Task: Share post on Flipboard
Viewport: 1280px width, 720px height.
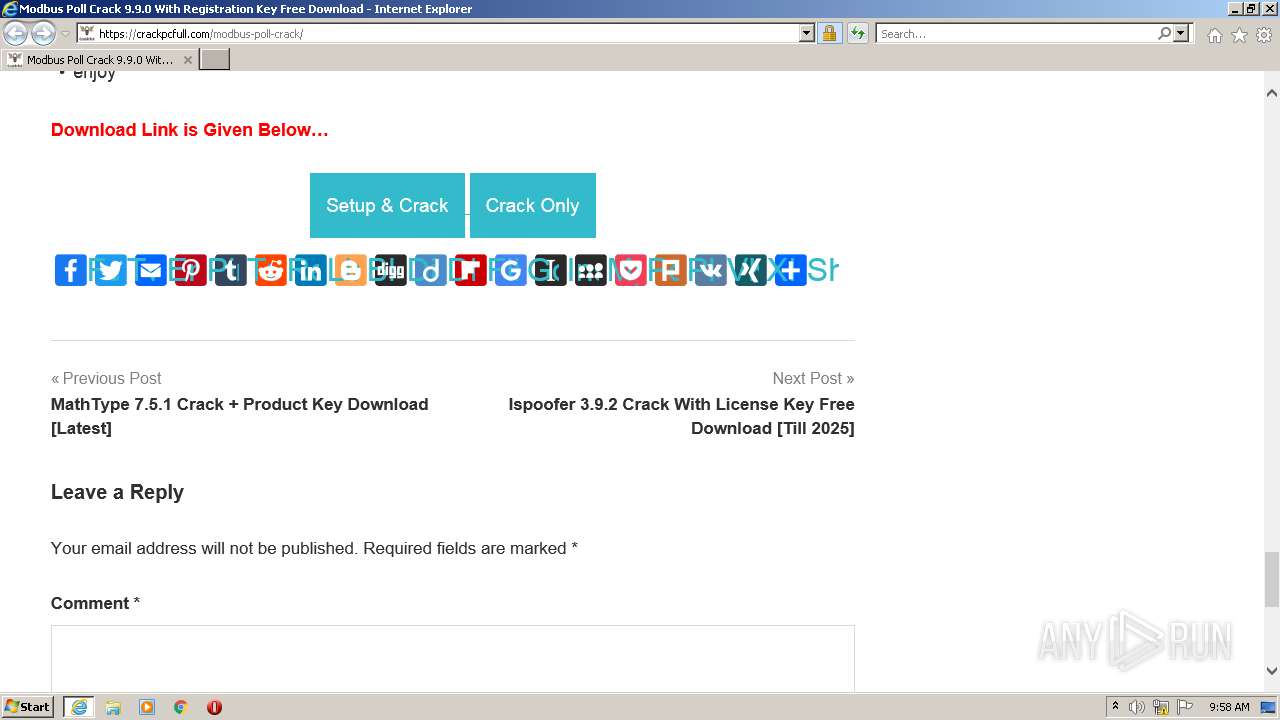Action: (471, 270)
